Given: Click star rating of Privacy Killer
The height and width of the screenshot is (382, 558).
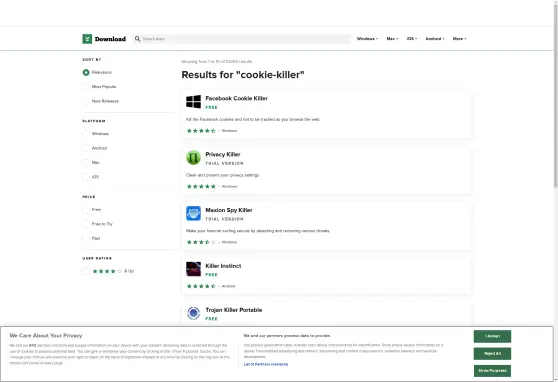Looking at the screenshot, I should pos(201,187).
